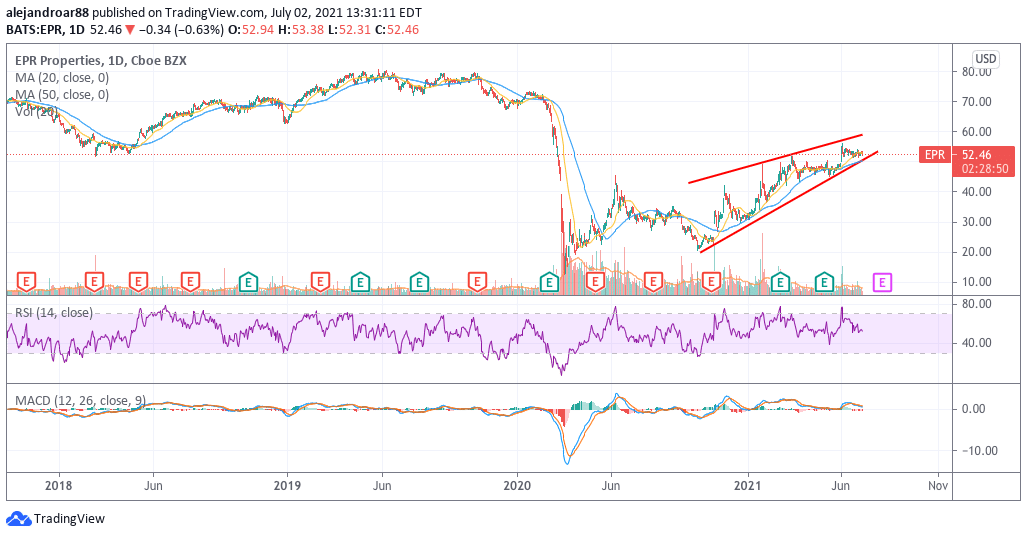This screenshot has width=1027, height=537.
Task: Open the February 2021 green earnings marker
Action: (779, 283)
